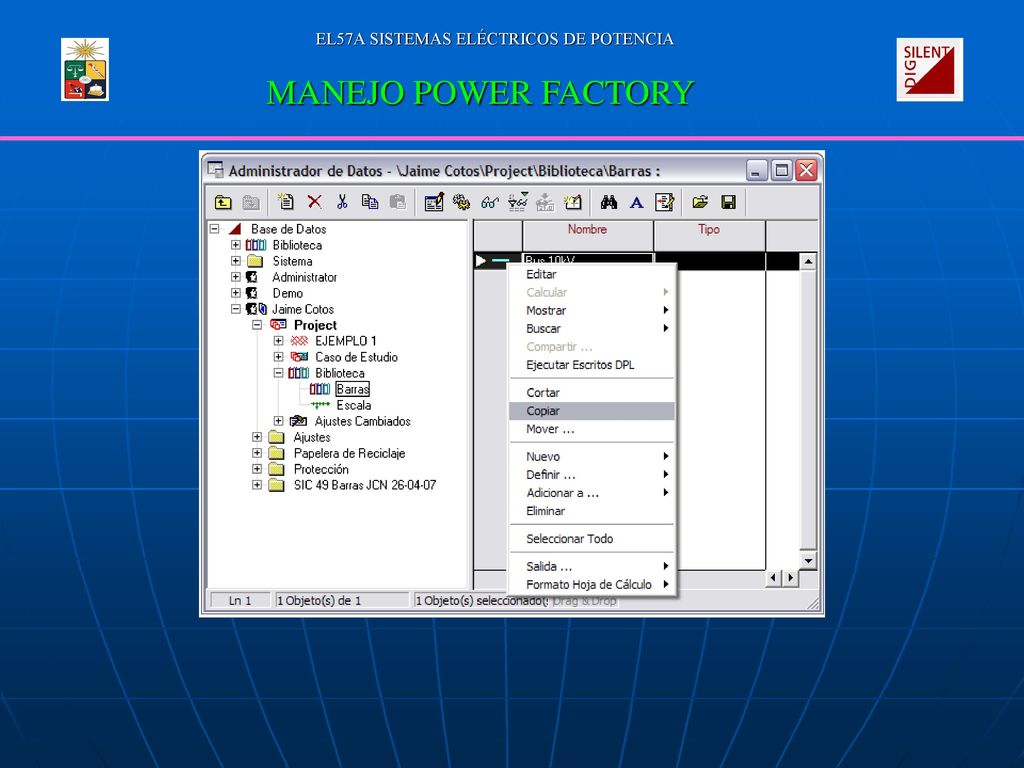This screenshot has width=1024, height=768.
Task: Open the Mostrar submenu
Action: pyautogui.click(x=592, y=310)
